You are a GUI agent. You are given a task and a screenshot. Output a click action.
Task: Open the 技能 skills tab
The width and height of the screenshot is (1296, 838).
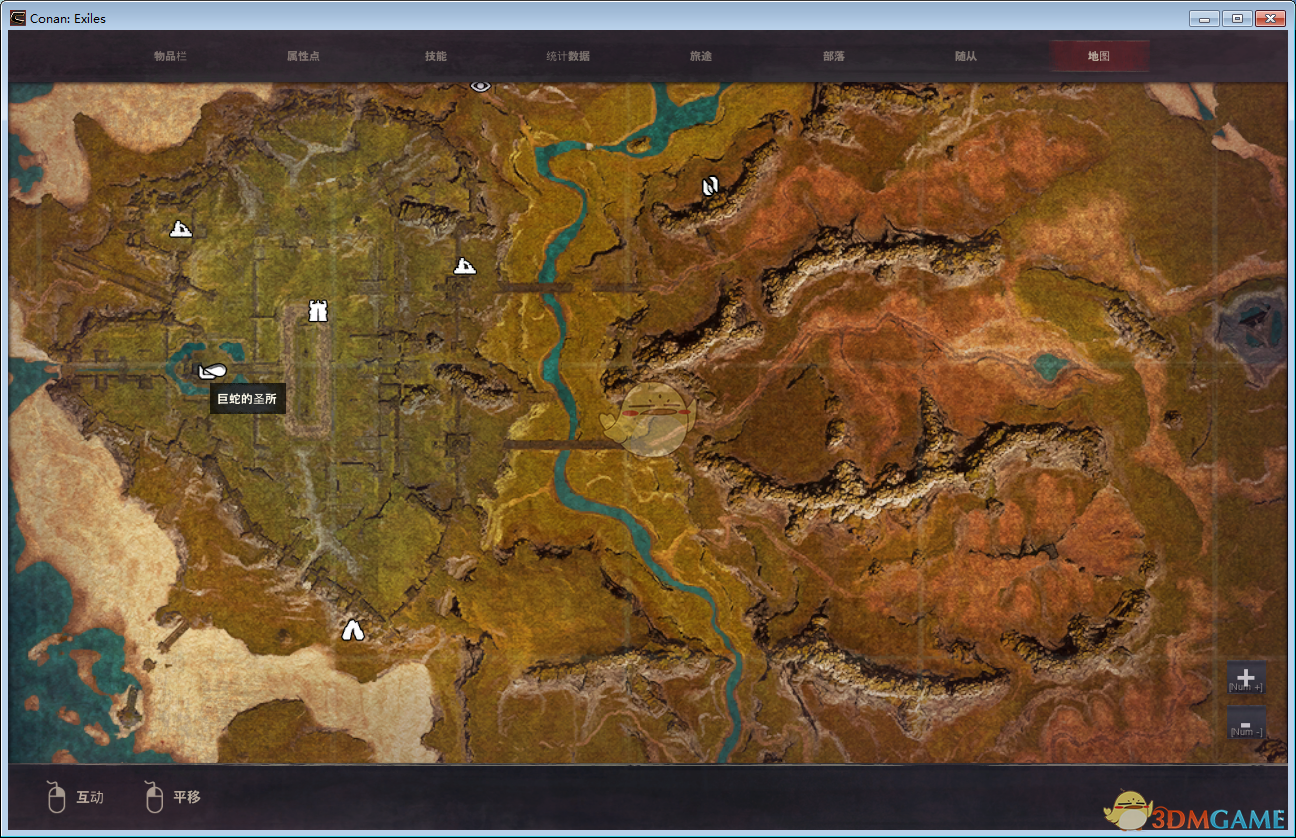pos(436,56)
